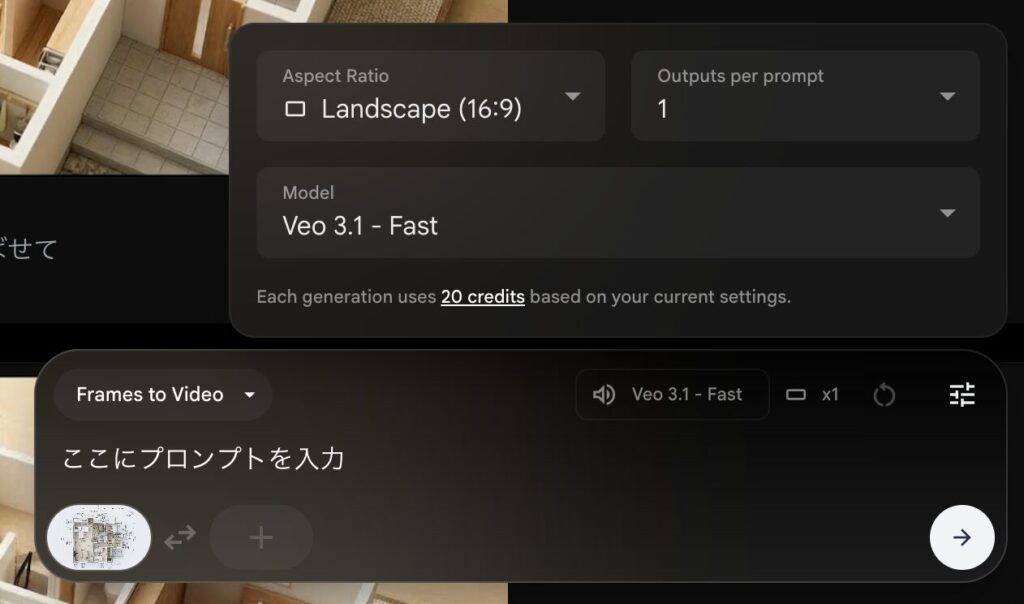The width and height of the screenshot is (1024, 604).
Task: Click the circular refresh icon in prompt bar
Action: pyautogui.click(x=886, y=395)
